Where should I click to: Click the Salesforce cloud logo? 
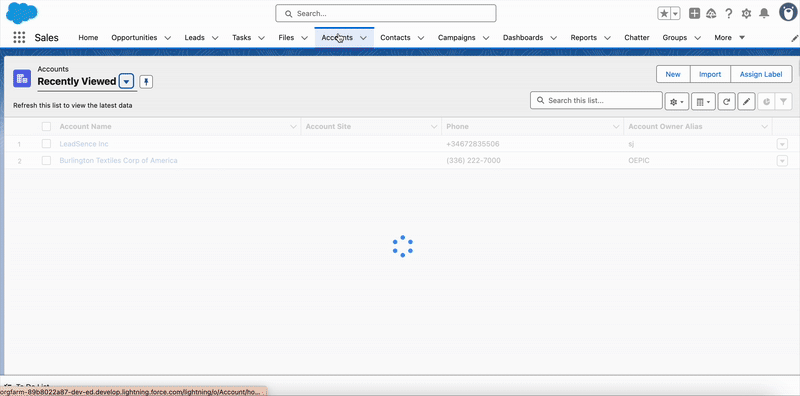(x=22, y=13)
